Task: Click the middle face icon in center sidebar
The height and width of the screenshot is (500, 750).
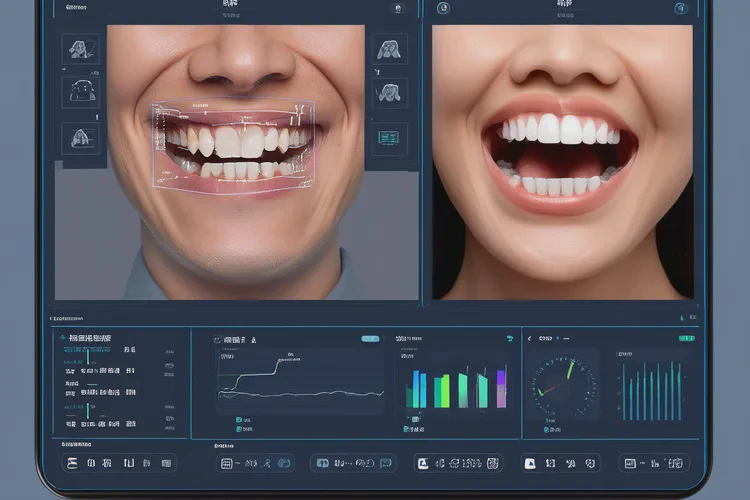Action: (x=389, y=92)
